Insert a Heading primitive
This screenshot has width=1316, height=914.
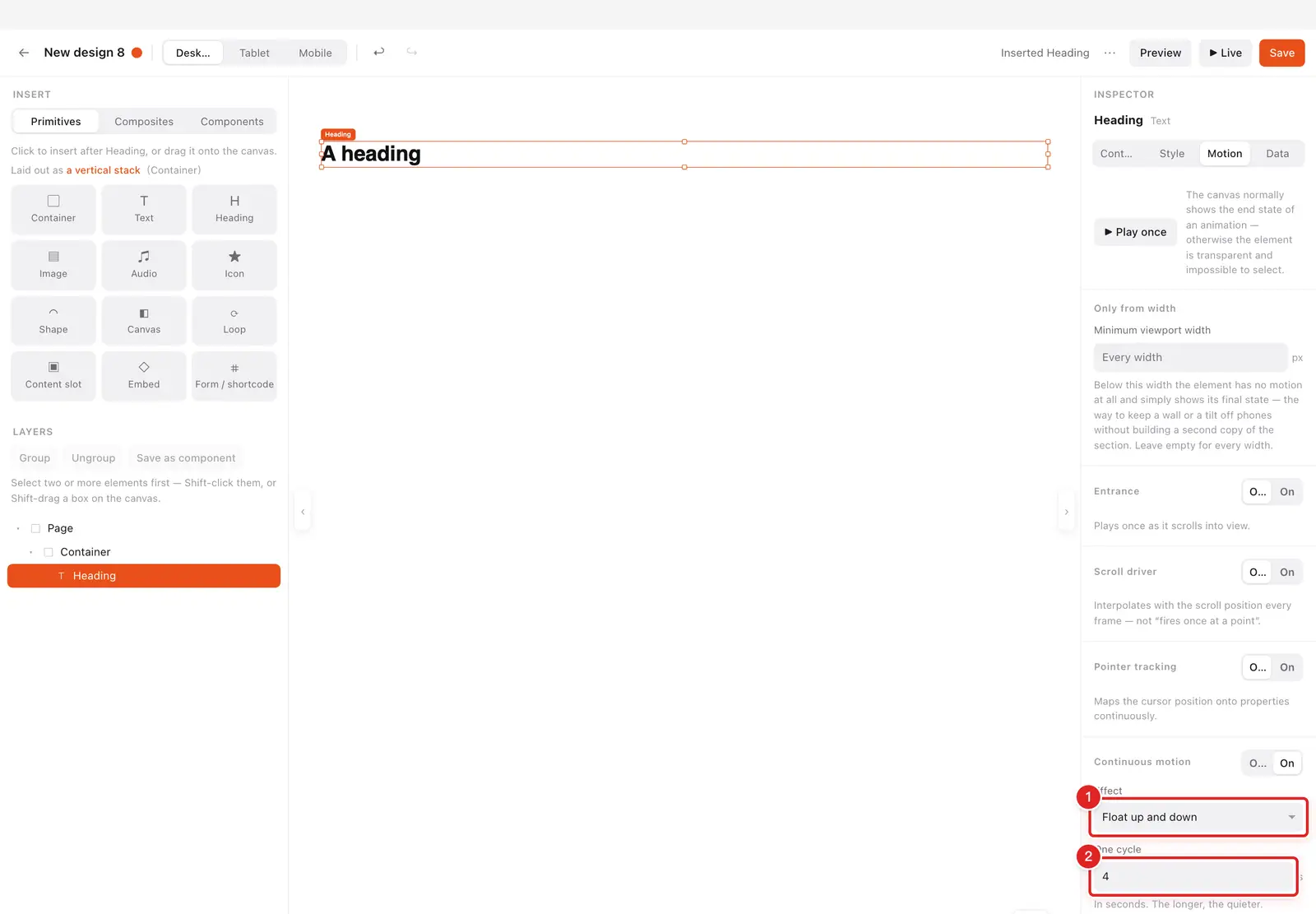click(234, 209)
